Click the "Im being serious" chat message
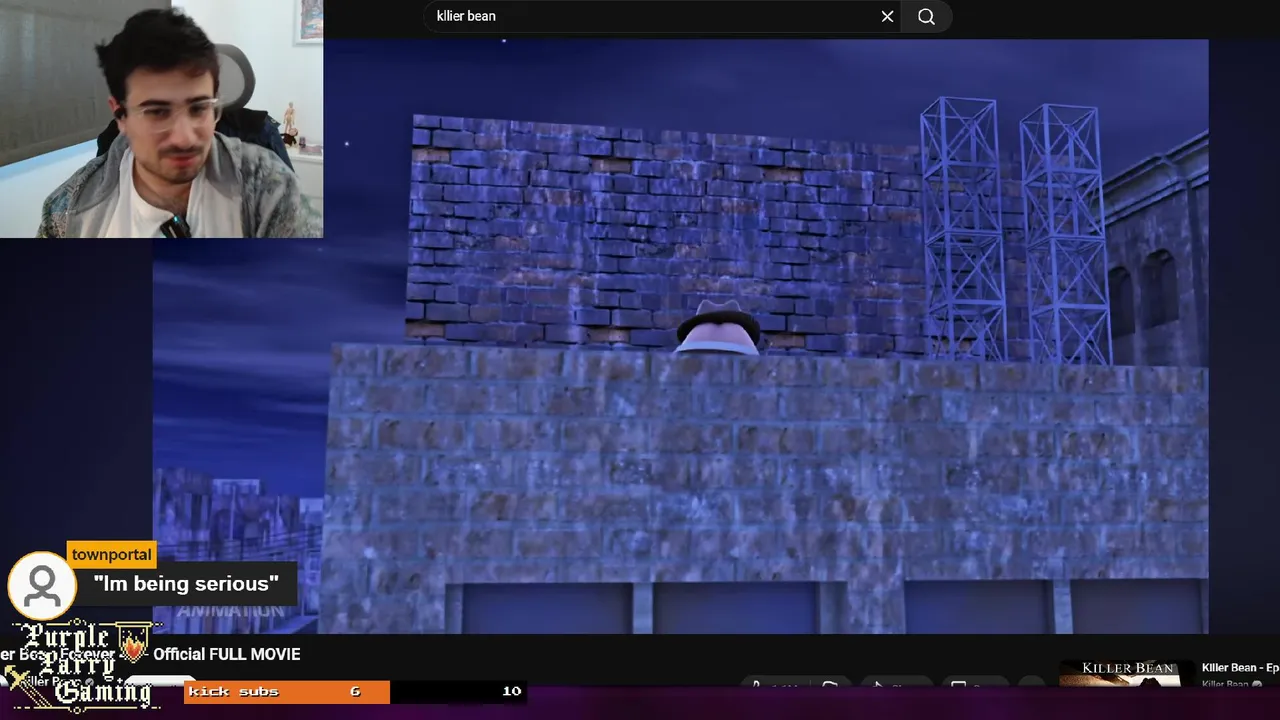Image resolution: width=1280 pixels, height=720 pixels. pyautogui.click(x=186, y=584)
